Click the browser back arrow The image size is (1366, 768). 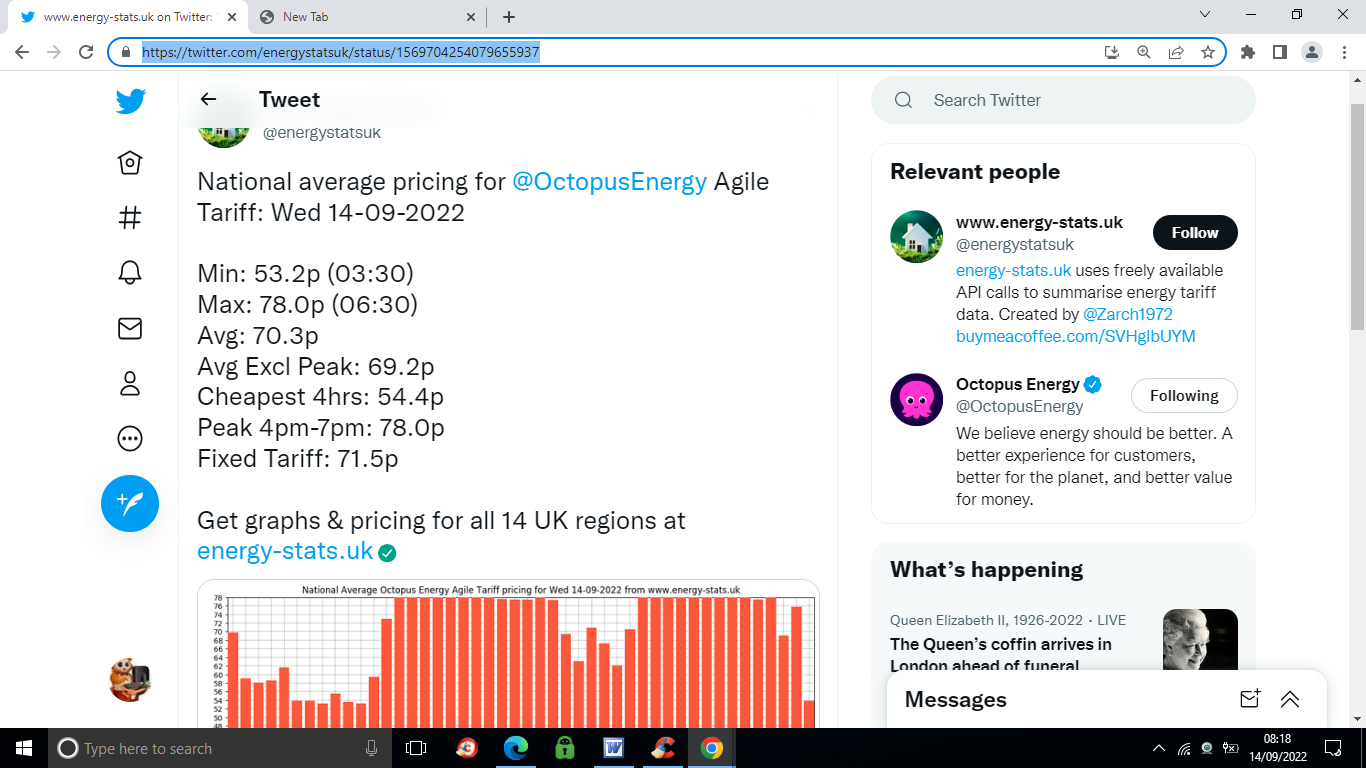[22, 52]
